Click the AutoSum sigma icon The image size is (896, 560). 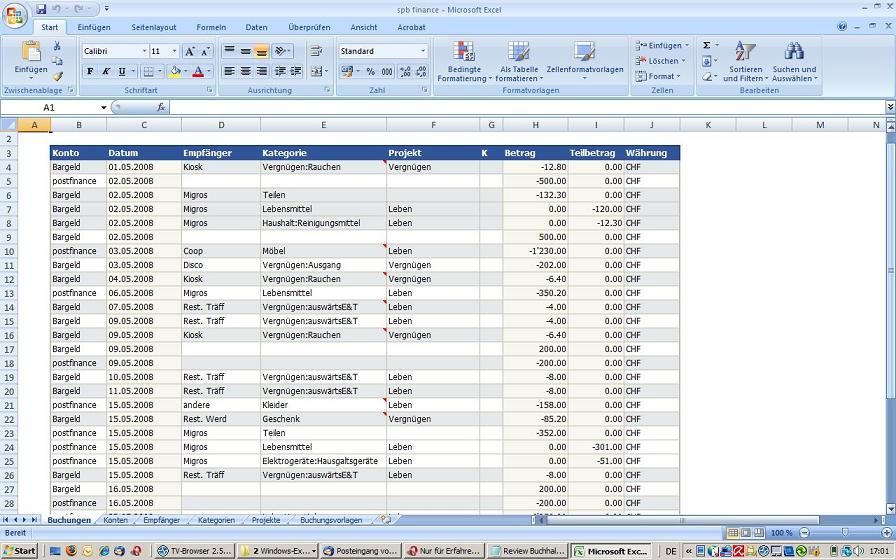point(707,46)
